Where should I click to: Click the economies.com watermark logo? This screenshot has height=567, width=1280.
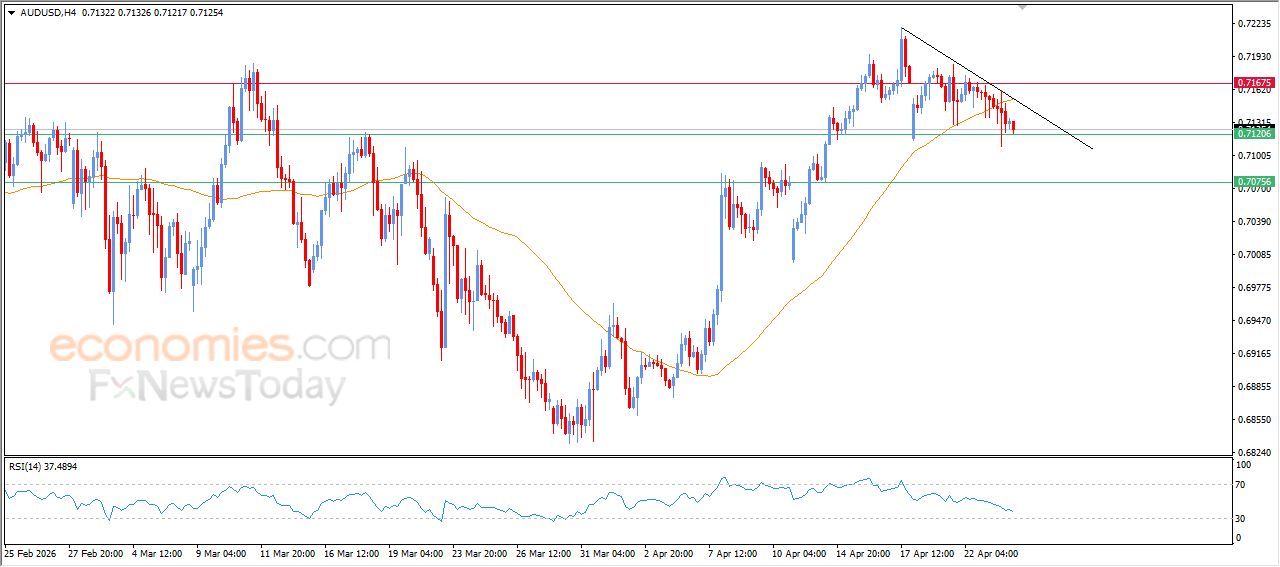(220, 347)
